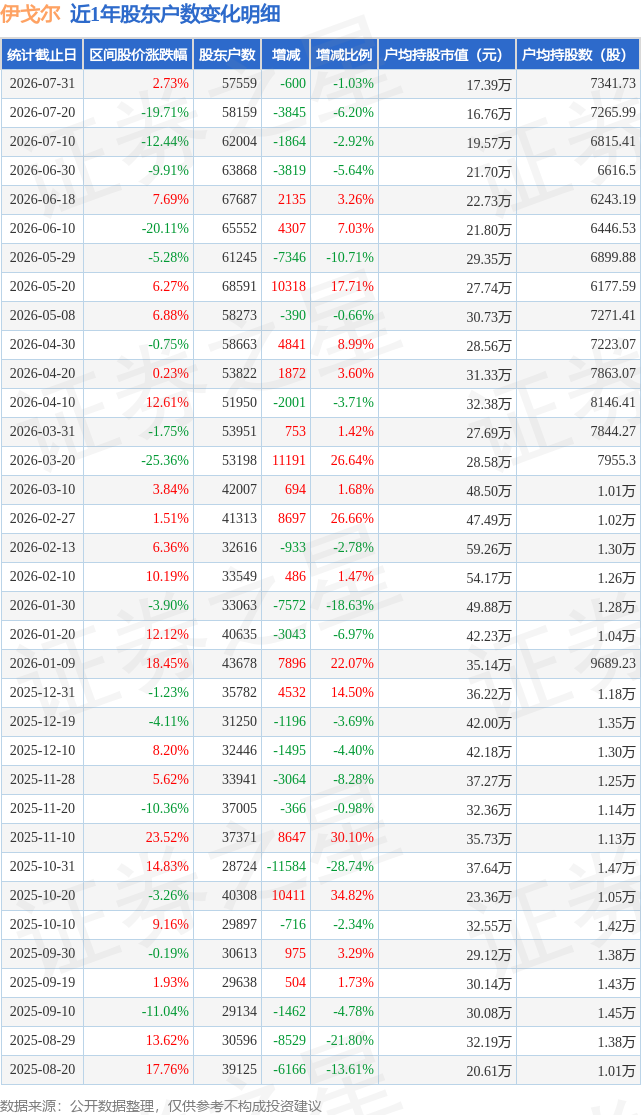Viewport: 641px width, 1115px height.
Task: Click the 数据来源 disclaimer text
Action: click(x=161, y=1106)
